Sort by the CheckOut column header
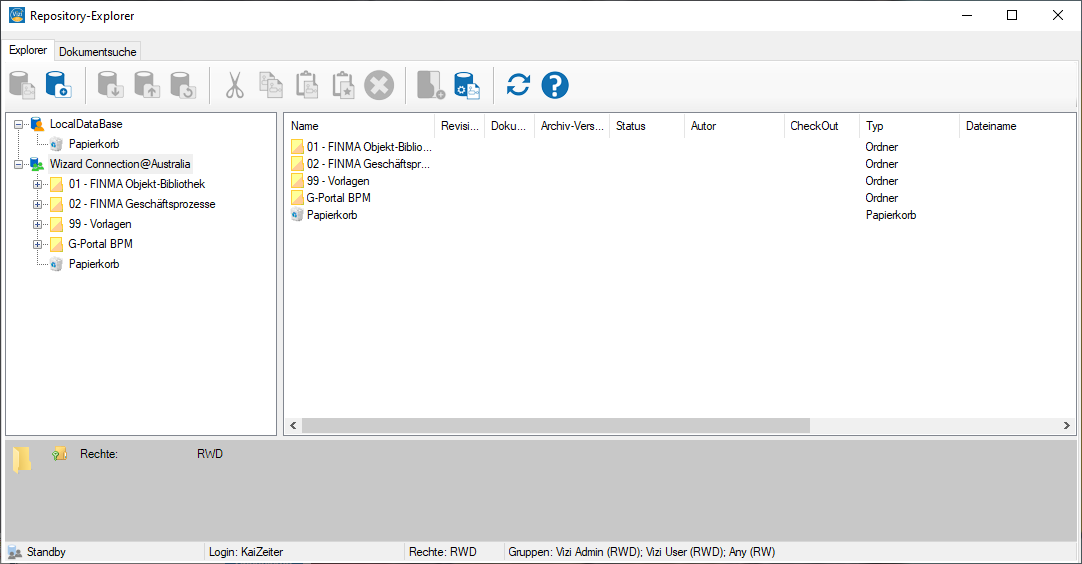The width and height of the screenshot is (1082, 564). (821, 126)
